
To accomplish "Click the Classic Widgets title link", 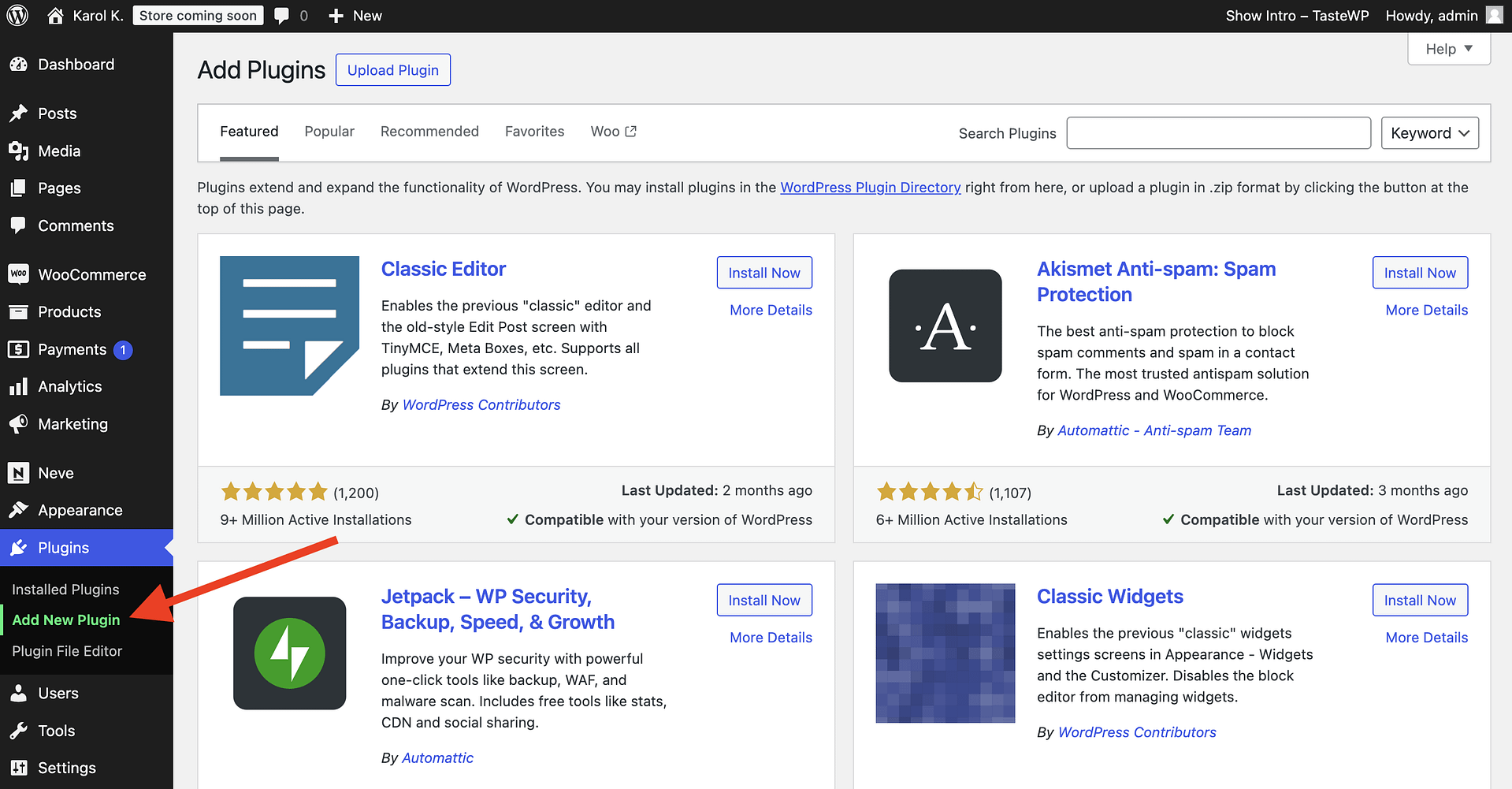I will [1110, 597].
